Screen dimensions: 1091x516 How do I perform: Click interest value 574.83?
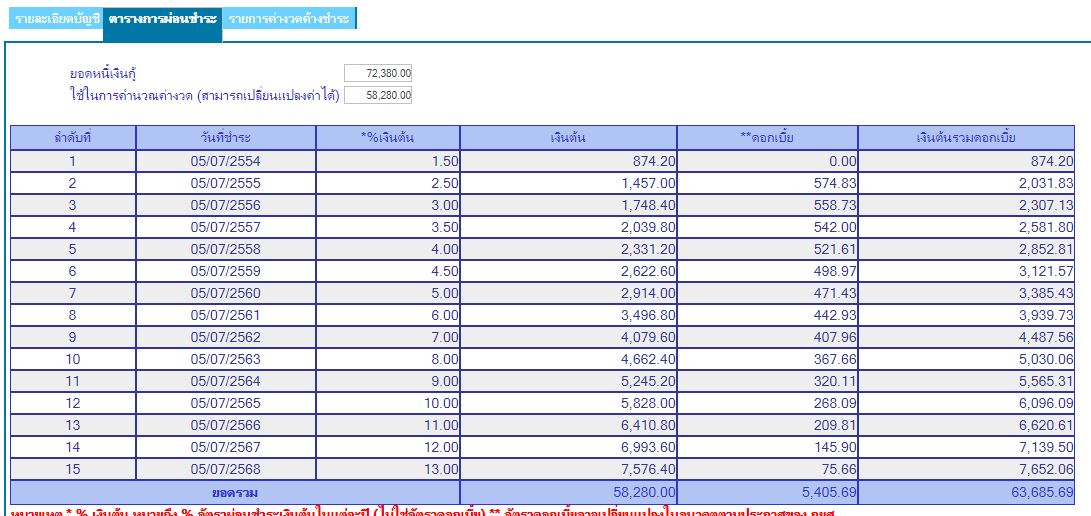(767, 184)
